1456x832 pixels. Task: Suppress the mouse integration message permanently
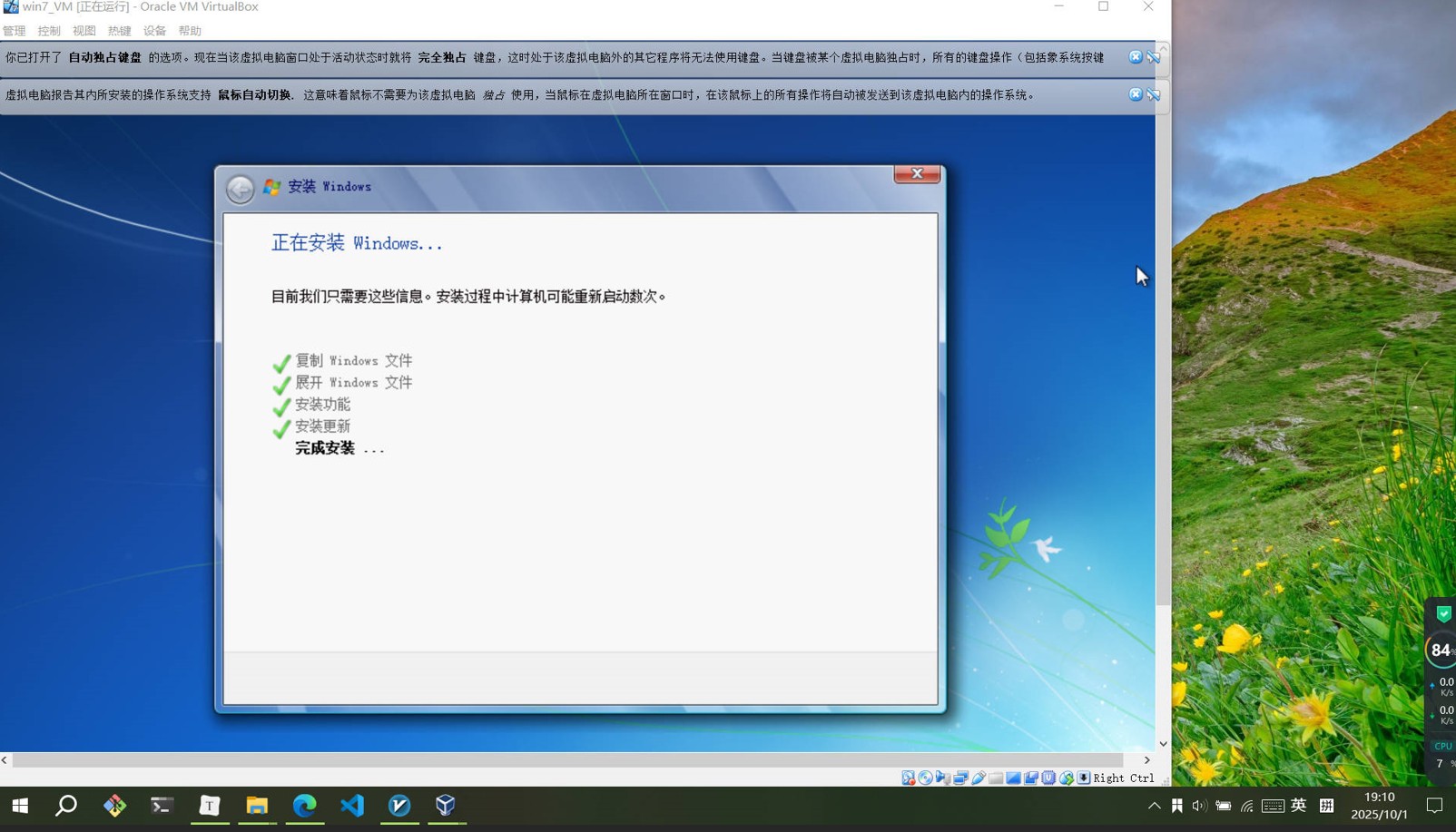(1153, 94)
